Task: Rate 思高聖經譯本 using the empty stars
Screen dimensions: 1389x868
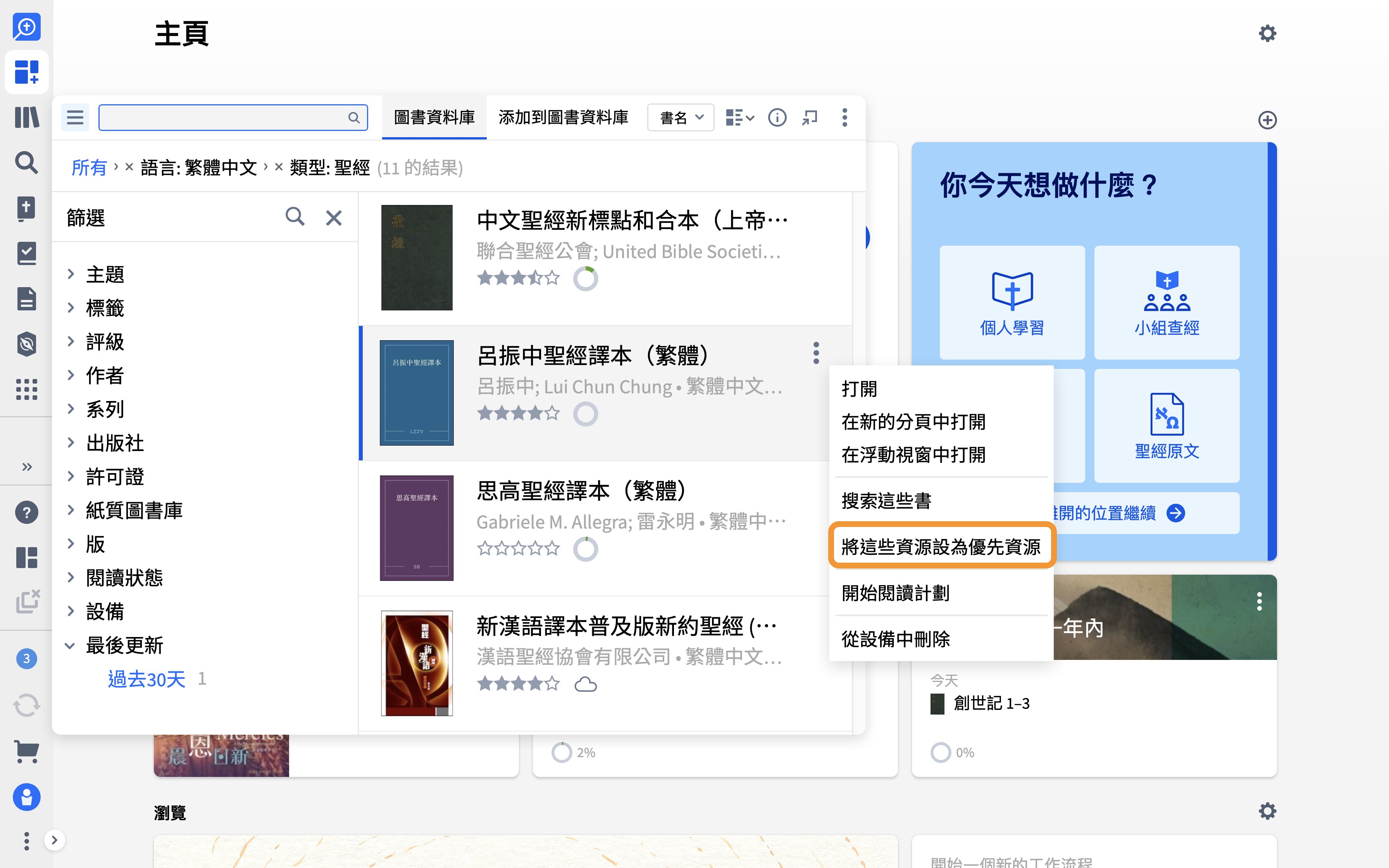Action: (518, 548)
